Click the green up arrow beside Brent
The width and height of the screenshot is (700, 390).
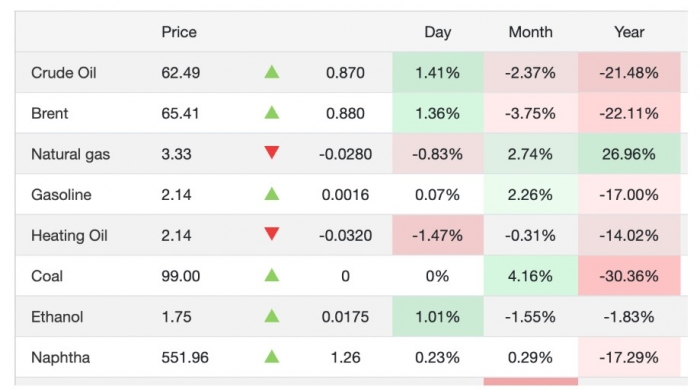(x=271, y=113)
